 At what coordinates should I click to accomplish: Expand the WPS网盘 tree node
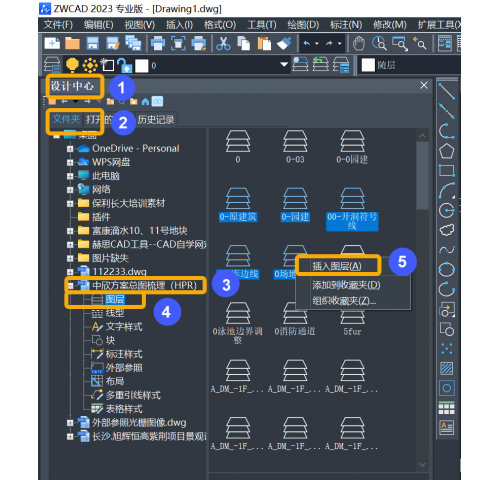[x=70, y=162]
